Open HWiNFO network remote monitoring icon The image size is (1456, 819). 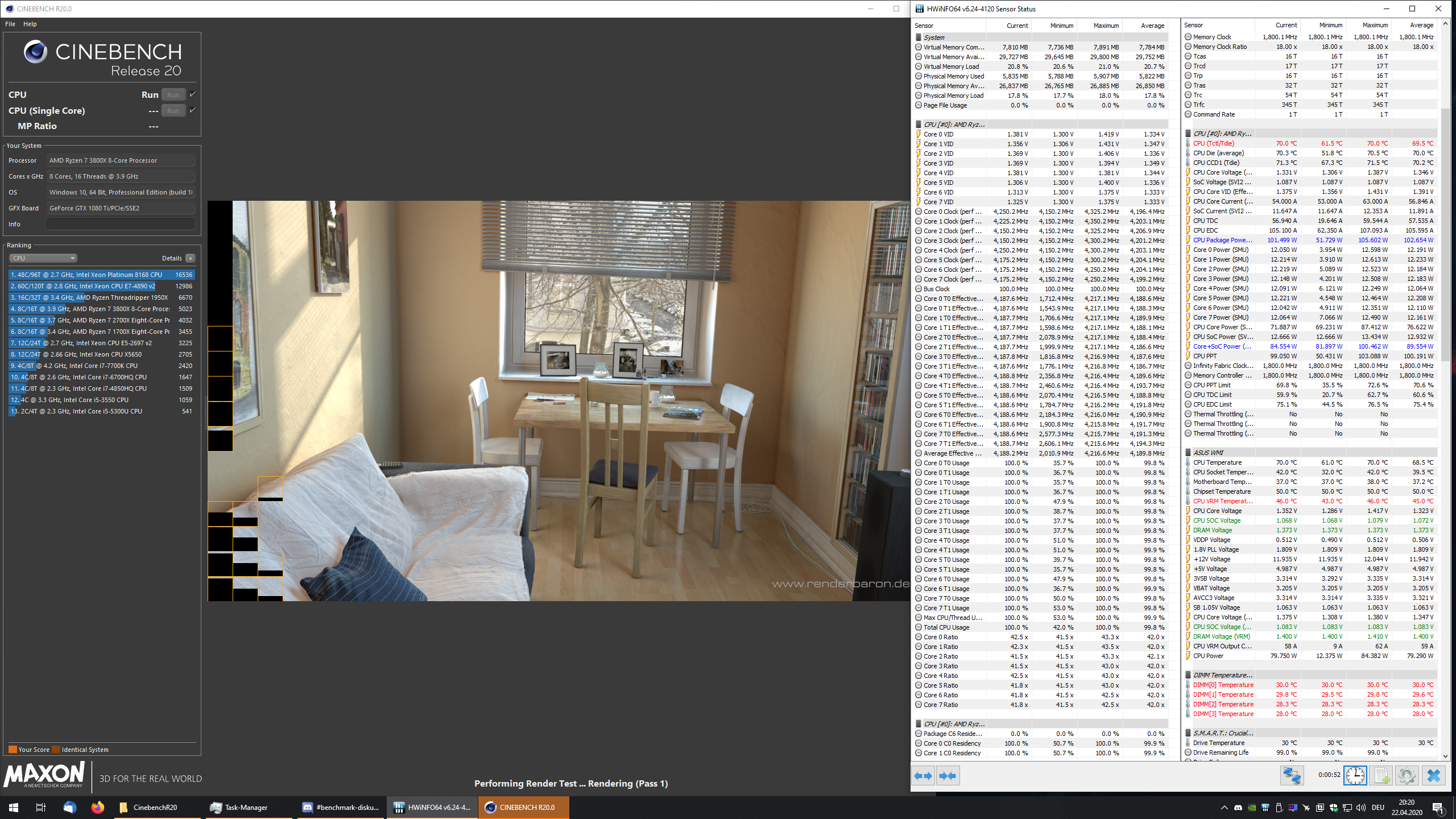click(x=1291, y=776)
